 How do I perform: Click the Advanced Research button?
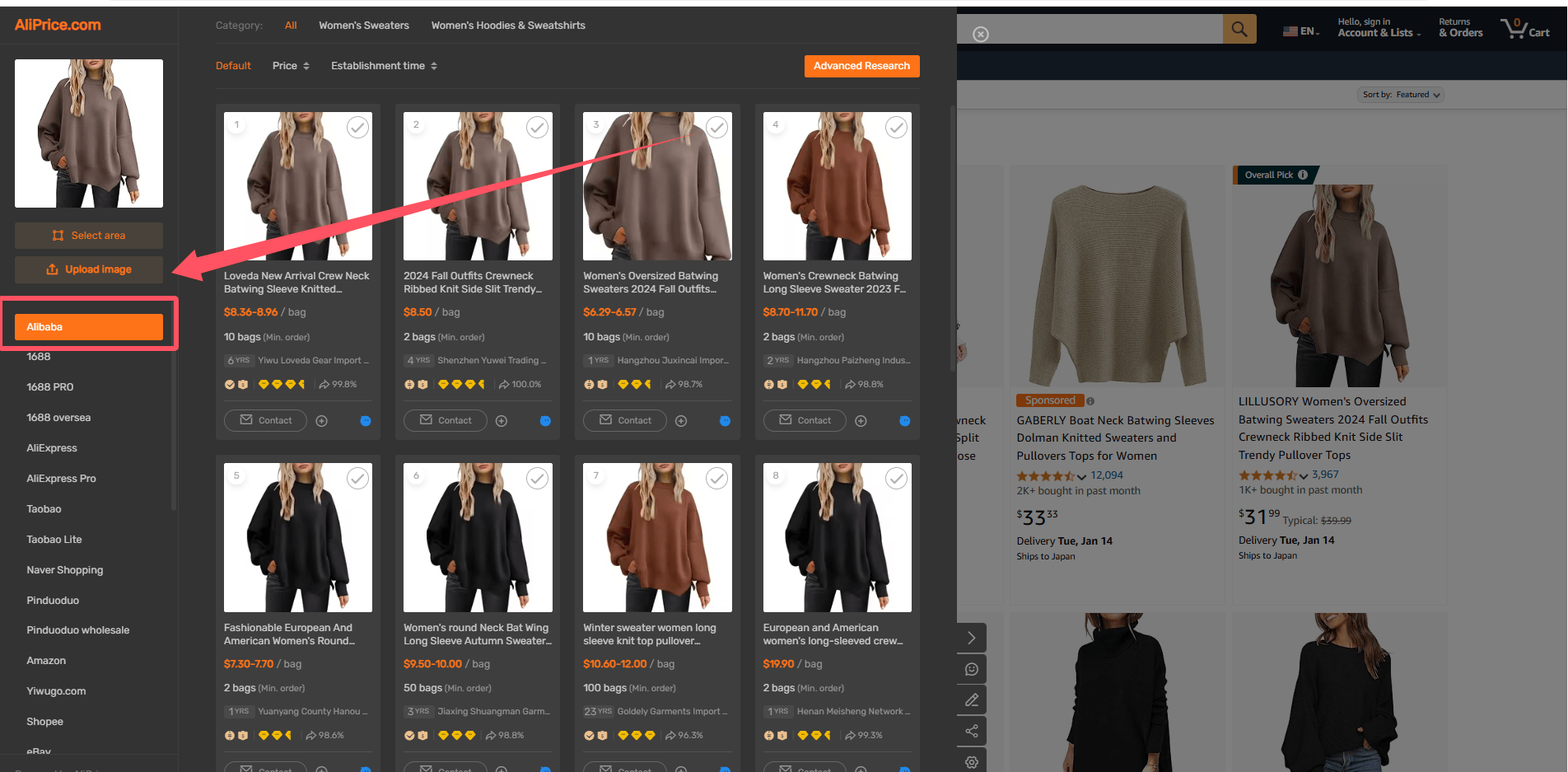861,66
